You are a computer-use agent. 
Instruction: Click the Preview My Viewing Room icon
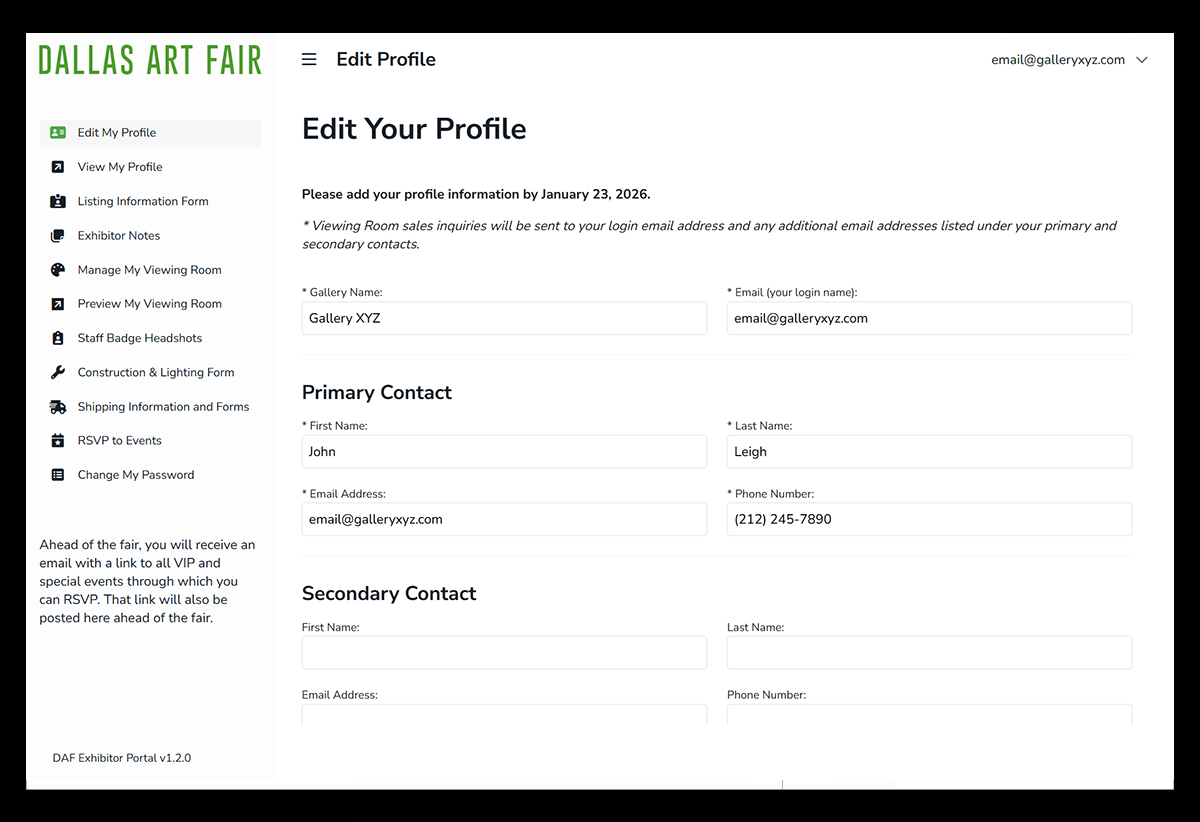pos(59,303)
